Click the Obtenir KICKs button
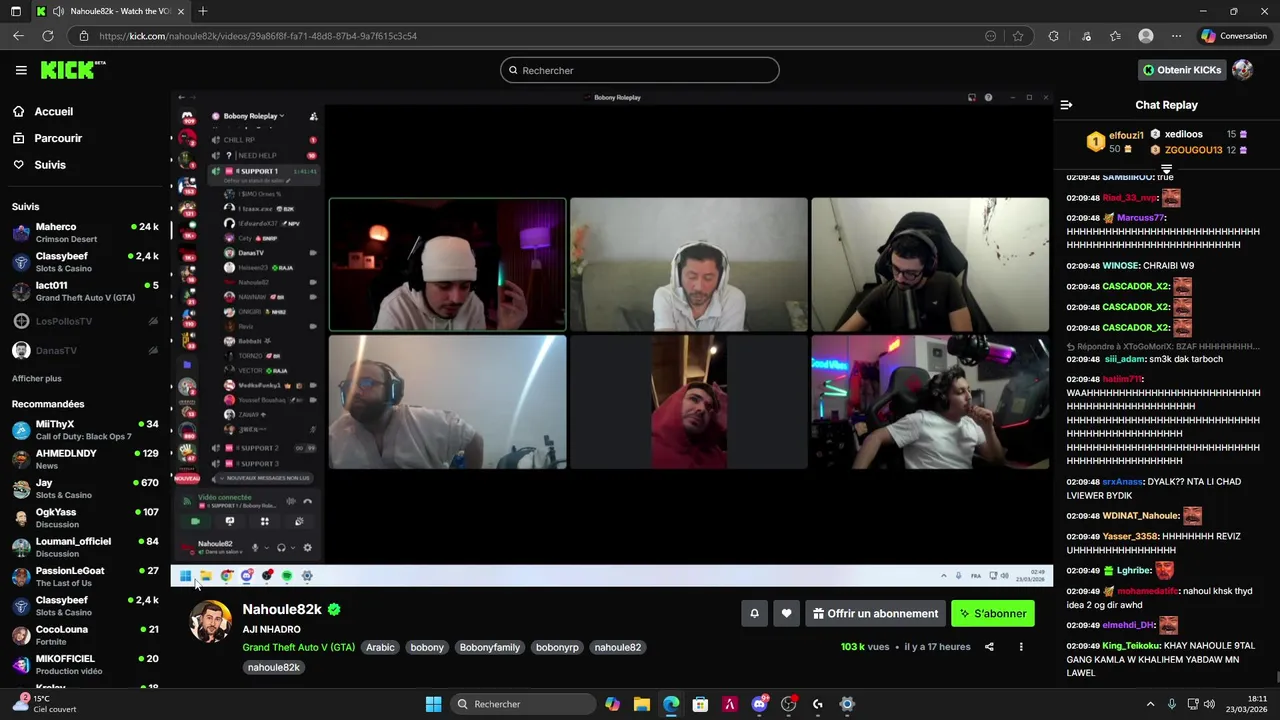1280x720 pixels. 1182,70
